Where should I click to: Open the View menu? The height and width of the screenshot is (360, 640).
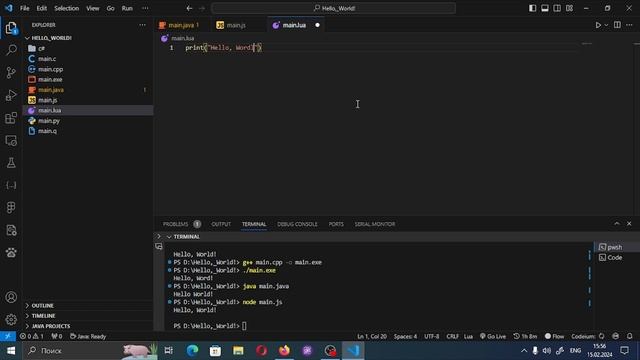[93, 8]
